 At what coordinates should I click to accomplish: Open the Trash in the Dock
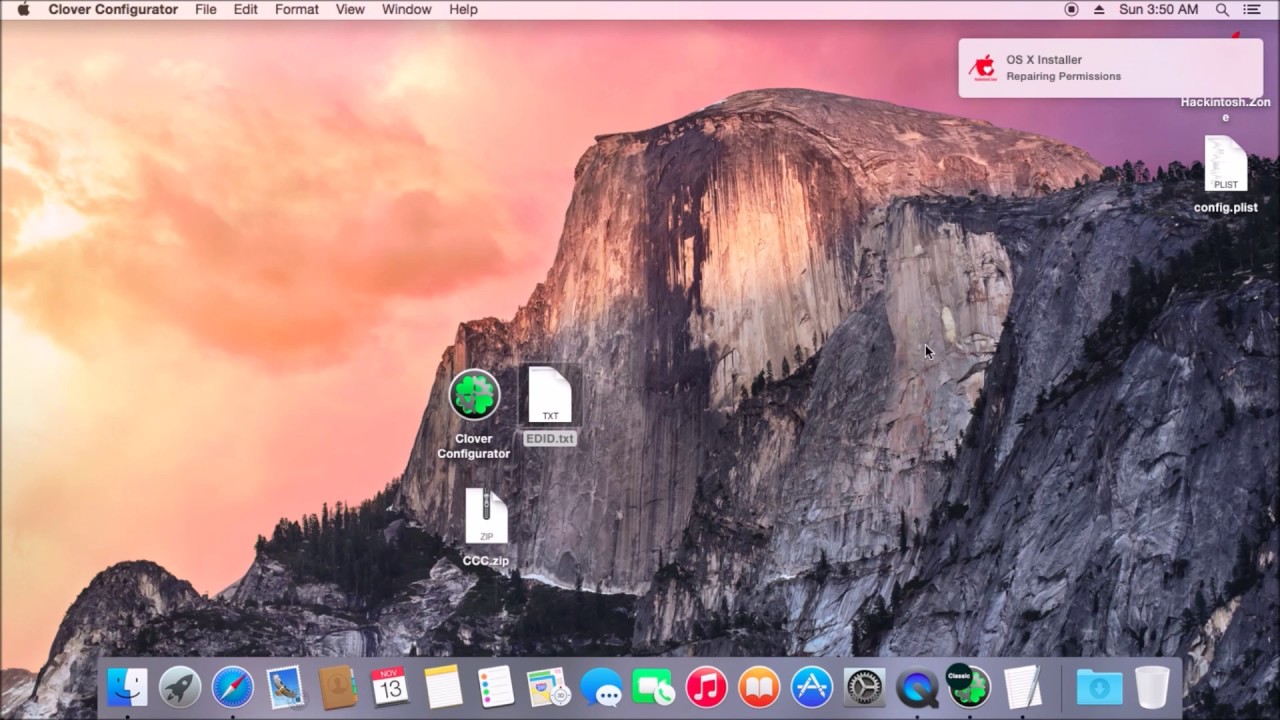tap(1152, 687)
